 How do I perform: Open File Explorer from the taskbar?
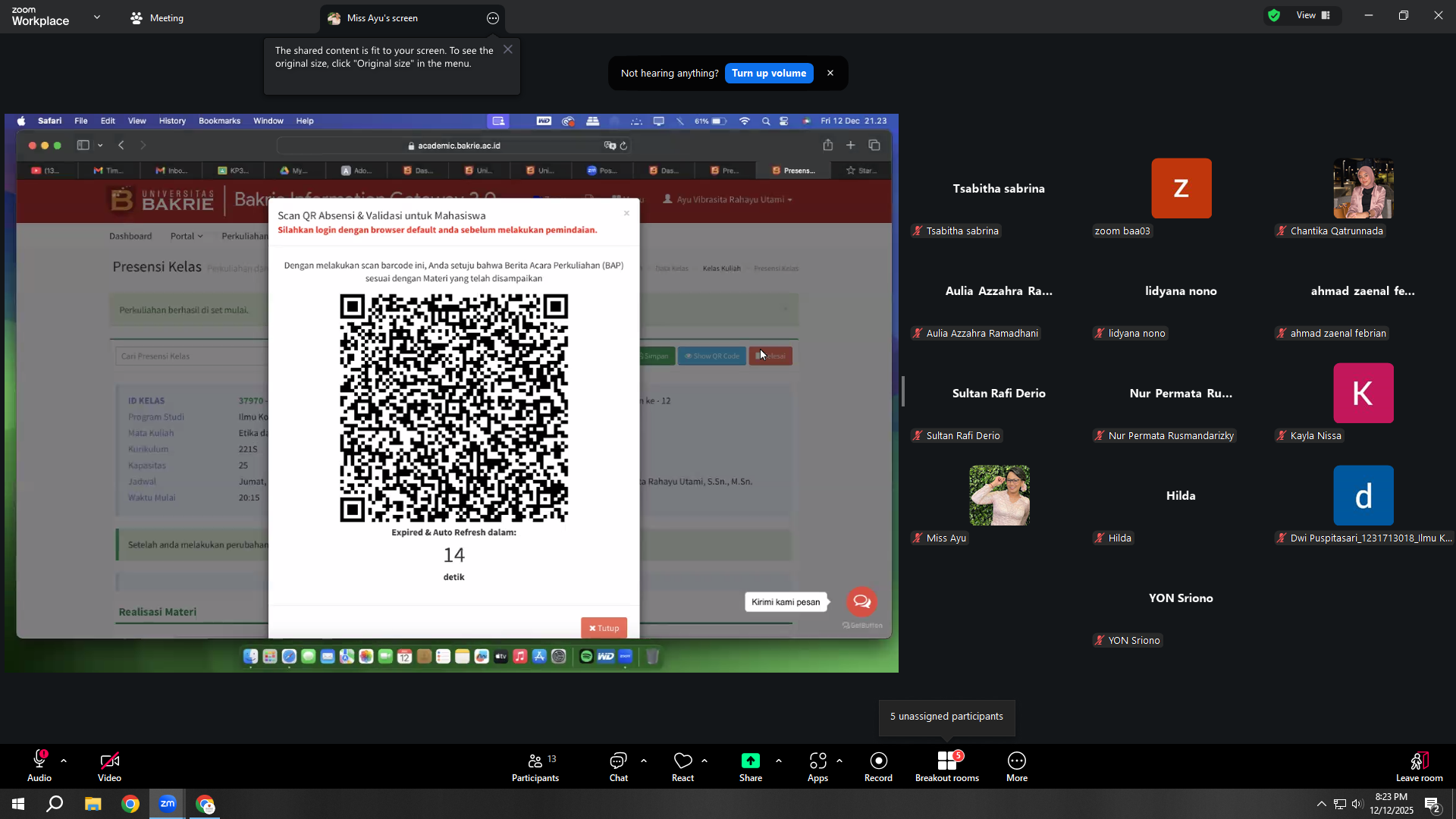coord(93,804)
